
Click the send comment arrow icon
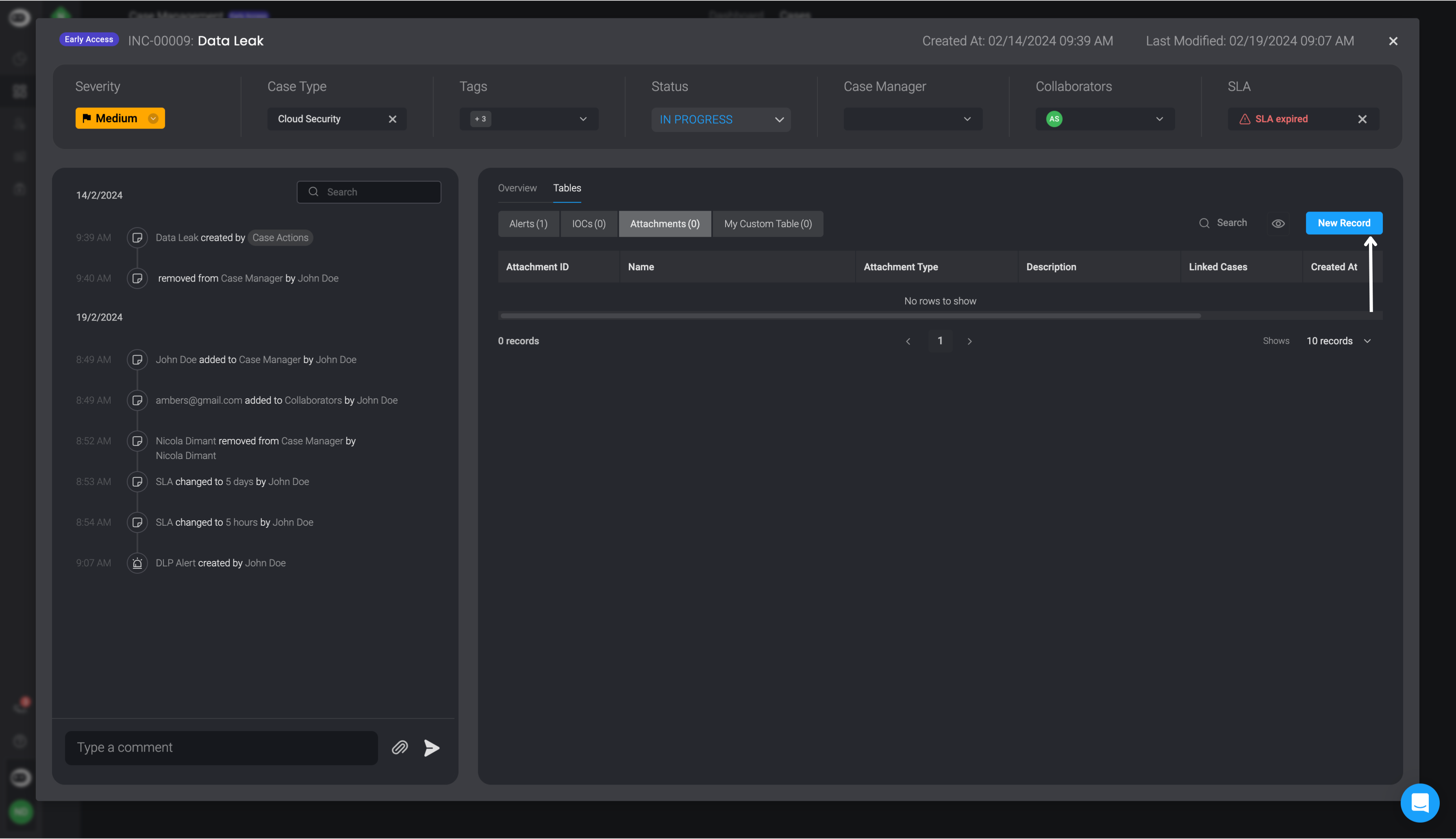point(432,747)
